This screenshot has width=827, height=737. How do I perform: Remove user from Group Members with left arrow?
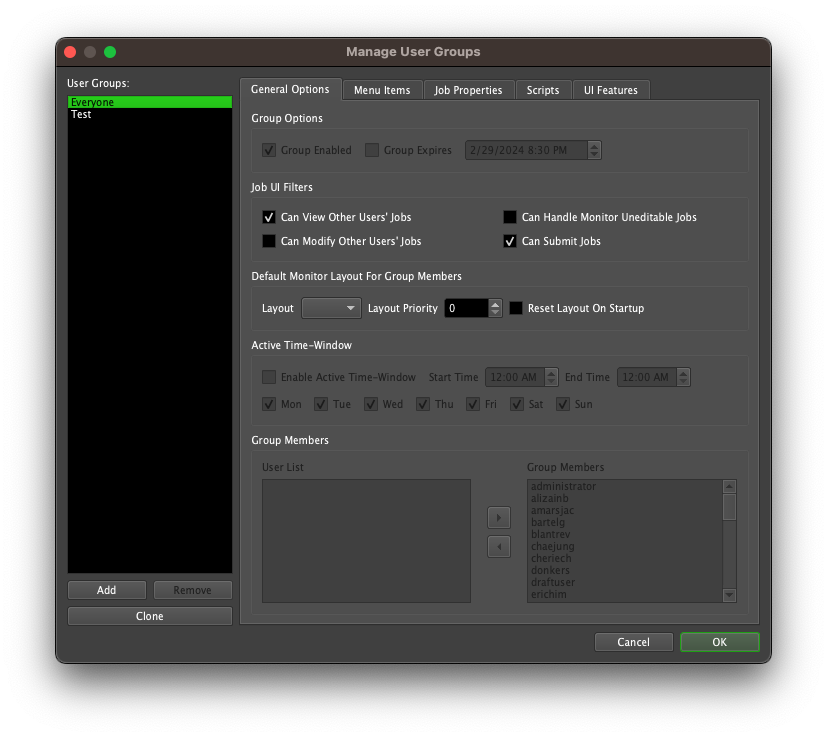click(499, 546)
